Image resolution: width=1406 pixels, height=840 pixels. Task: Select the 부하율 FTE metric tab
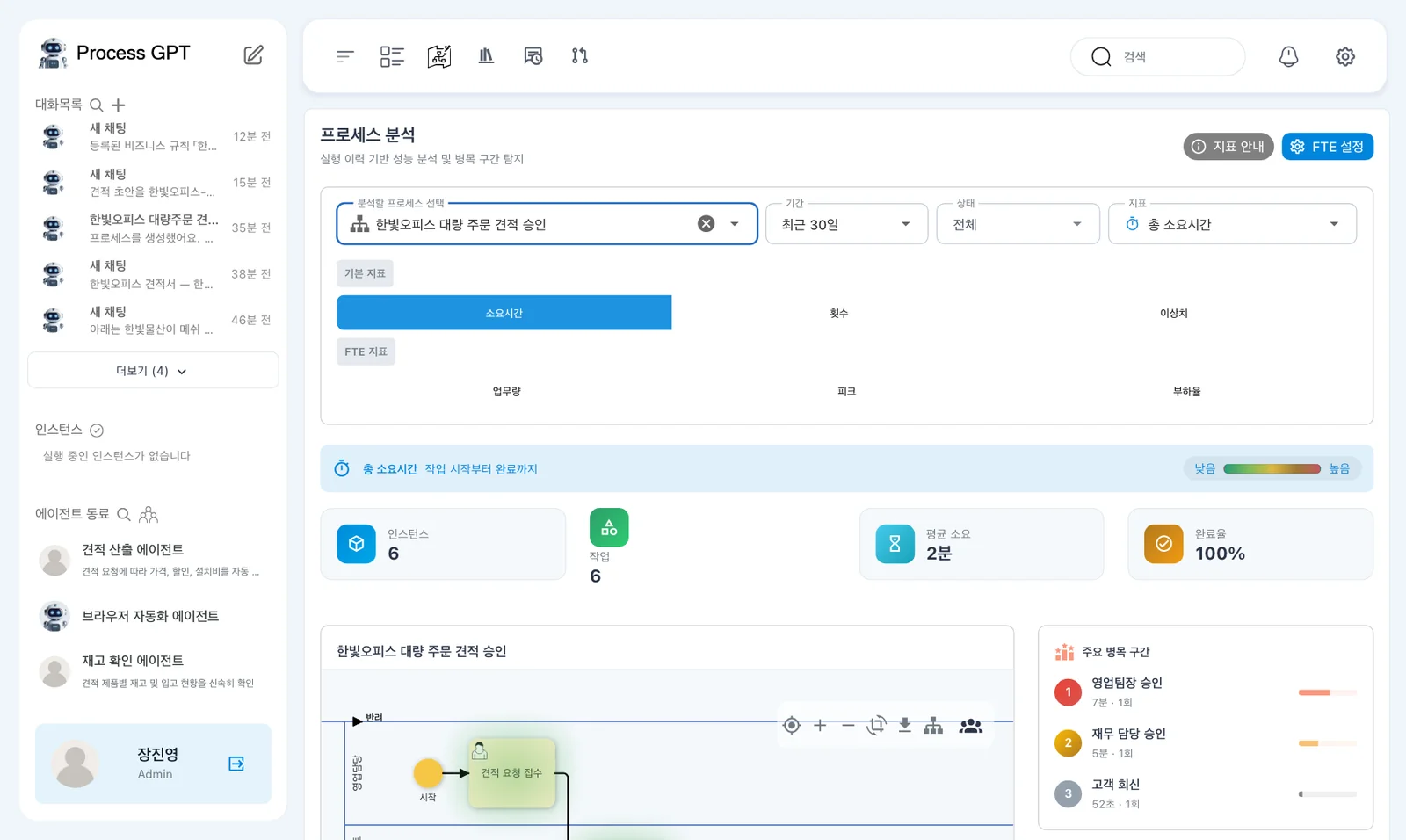1186,391
